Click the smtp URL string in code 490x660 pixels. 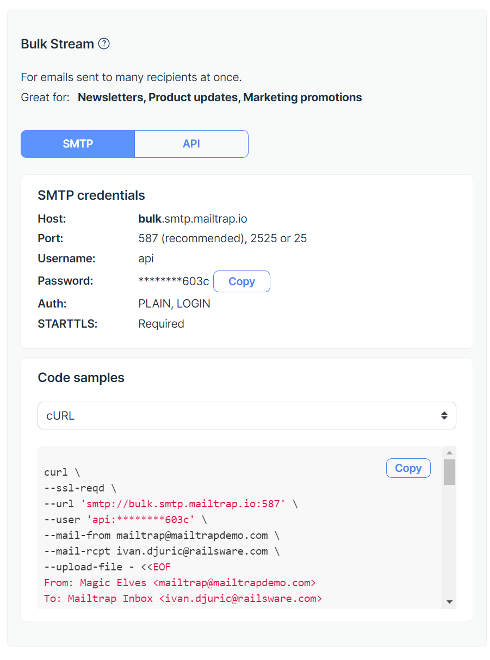(186, 504)
